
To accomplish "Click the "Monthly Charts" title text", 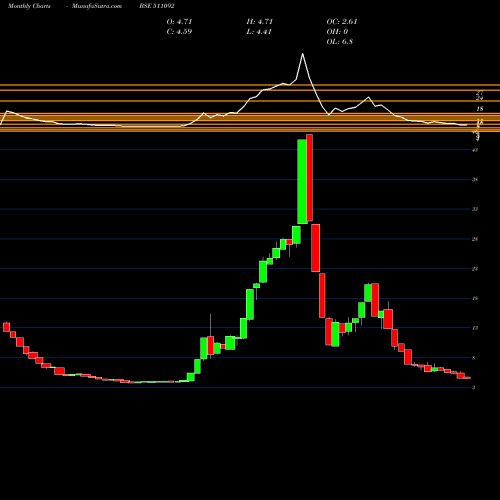I will (29, 6).
